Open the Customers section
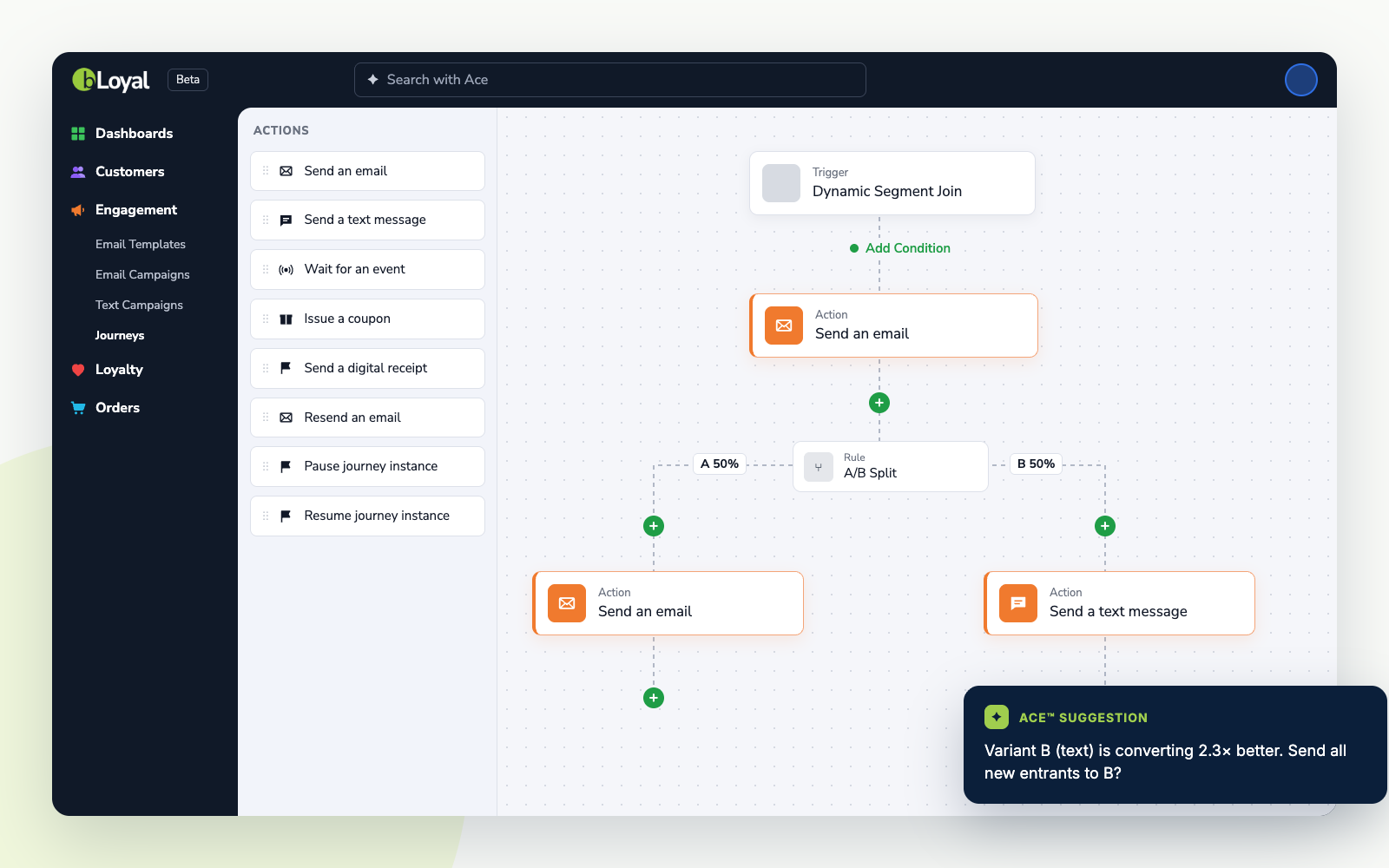The image size is (1389, 868). pyautogui.click(x=129, y=172)
